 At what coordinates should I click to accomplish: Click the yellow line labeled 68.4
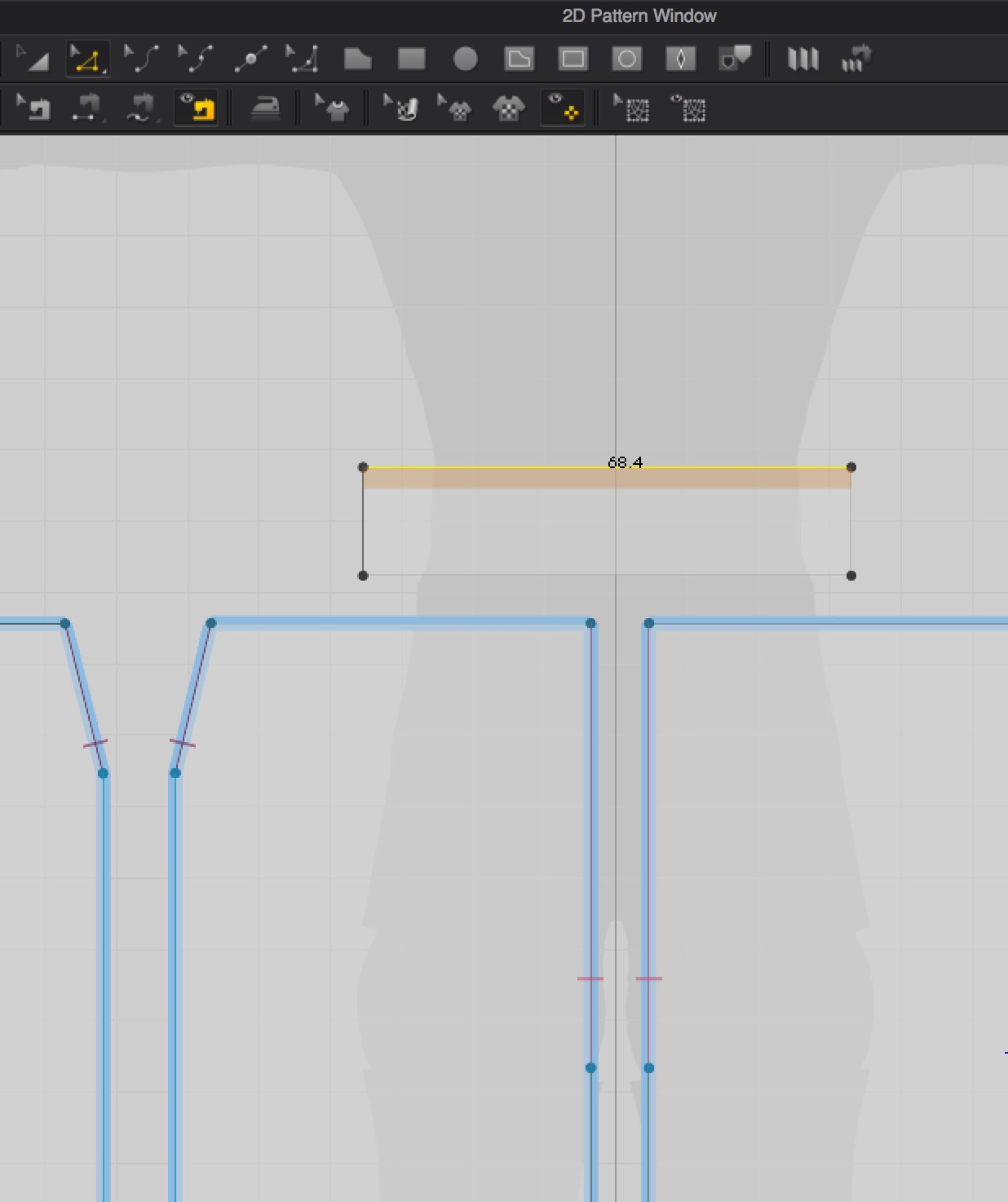click(486, 468)
